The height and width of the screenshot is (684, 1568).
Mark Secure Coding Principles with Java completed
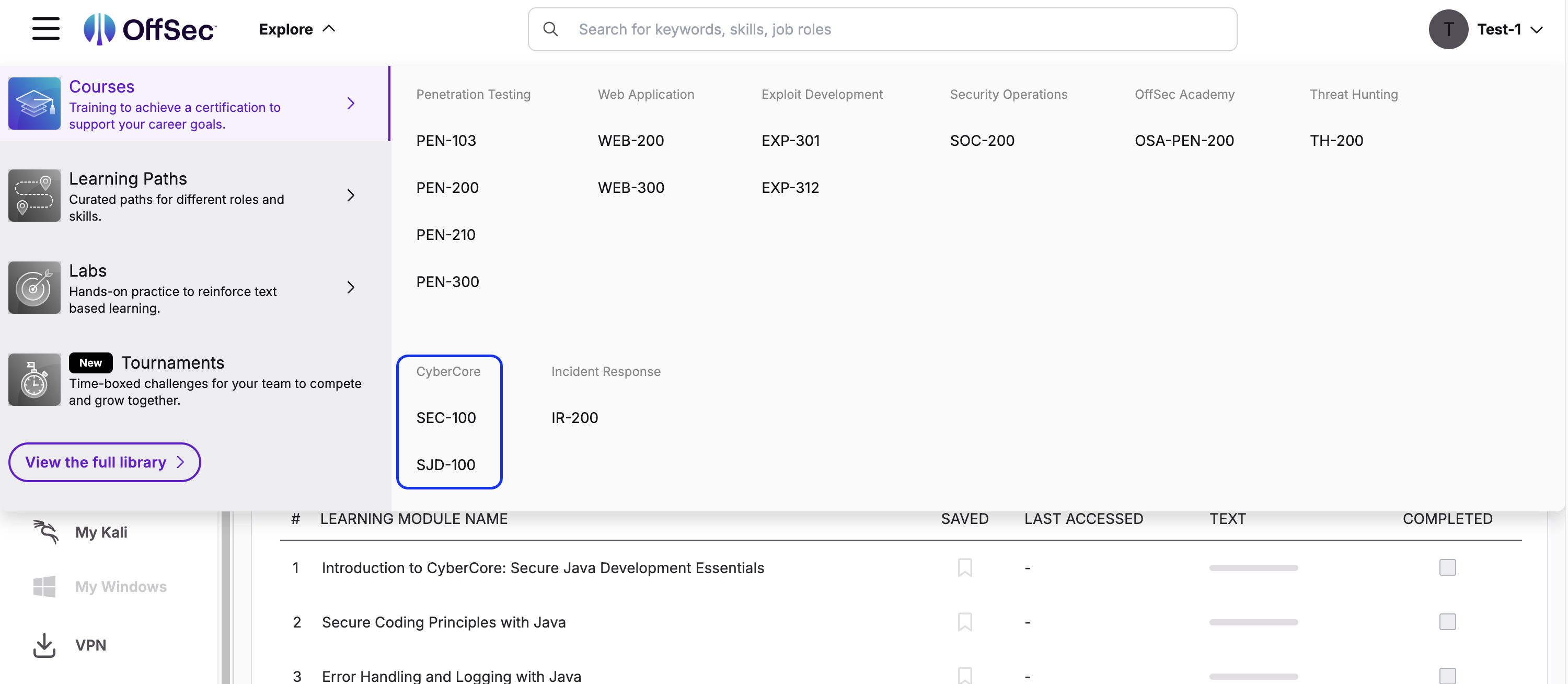coord(1447,621)
